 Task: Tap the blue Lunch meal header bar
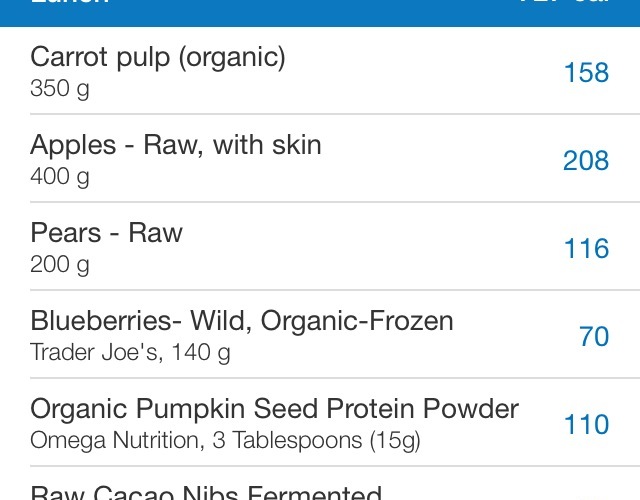(x=320, y=13)
